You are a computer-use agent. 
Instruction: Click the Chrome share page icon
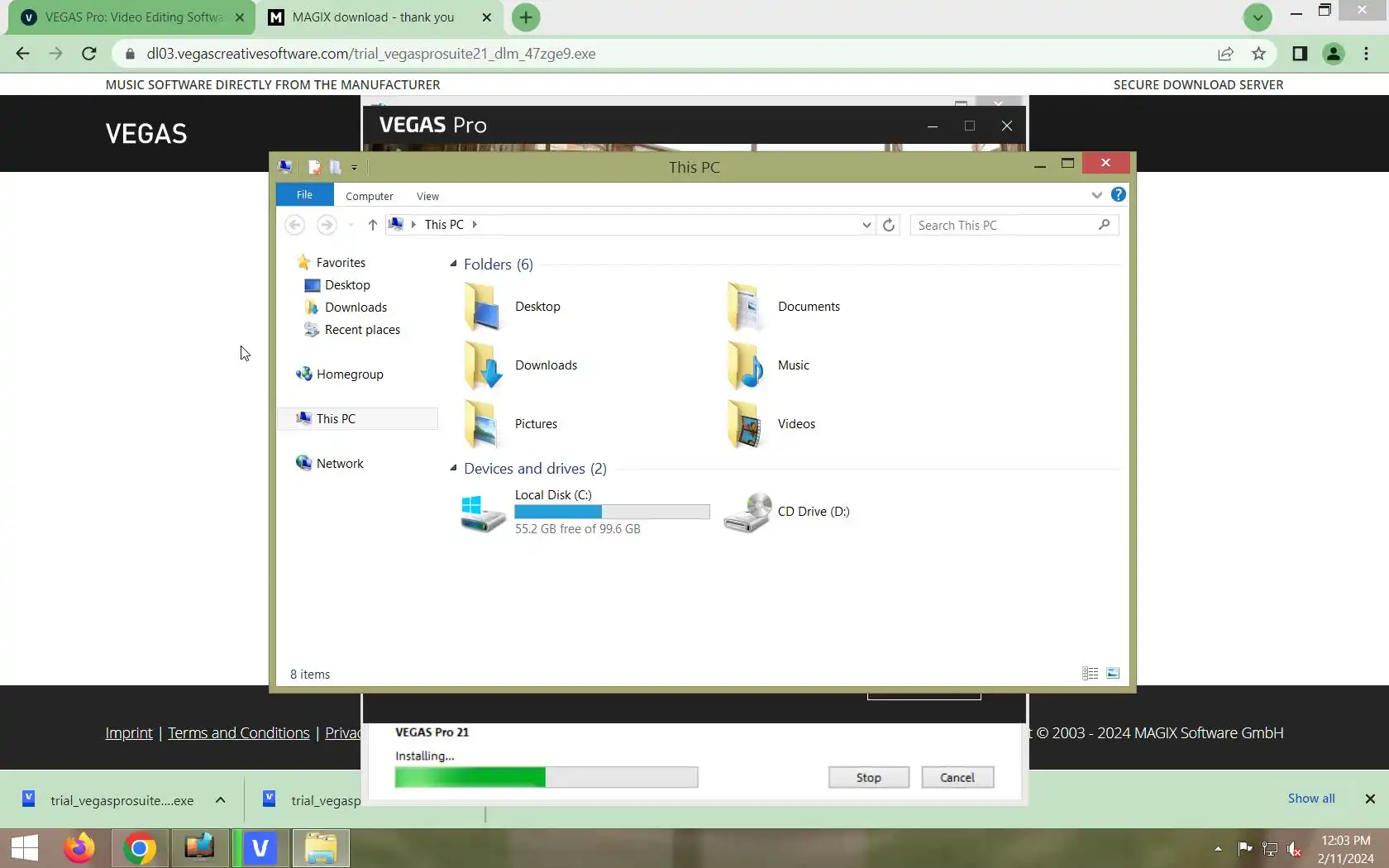(x=1225, y=54)
